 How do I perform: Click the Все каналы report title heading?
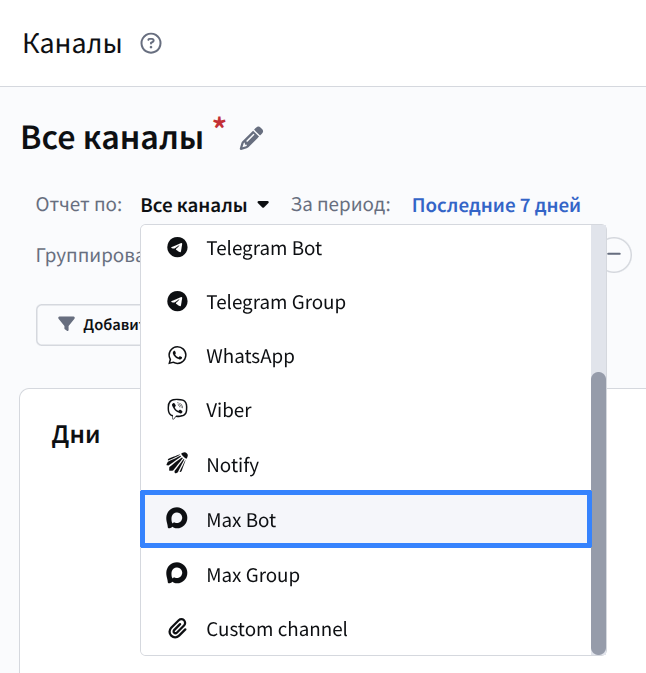click(x=112, y=138)
